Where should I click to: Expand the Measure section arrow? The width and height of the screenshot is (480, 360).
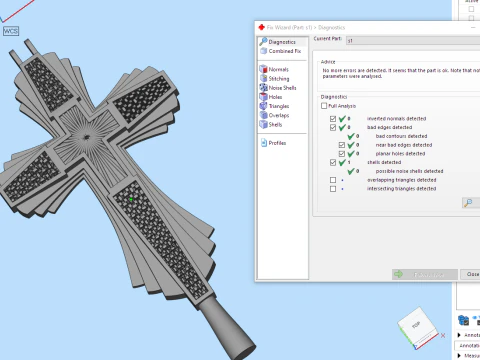coord(459,356)
